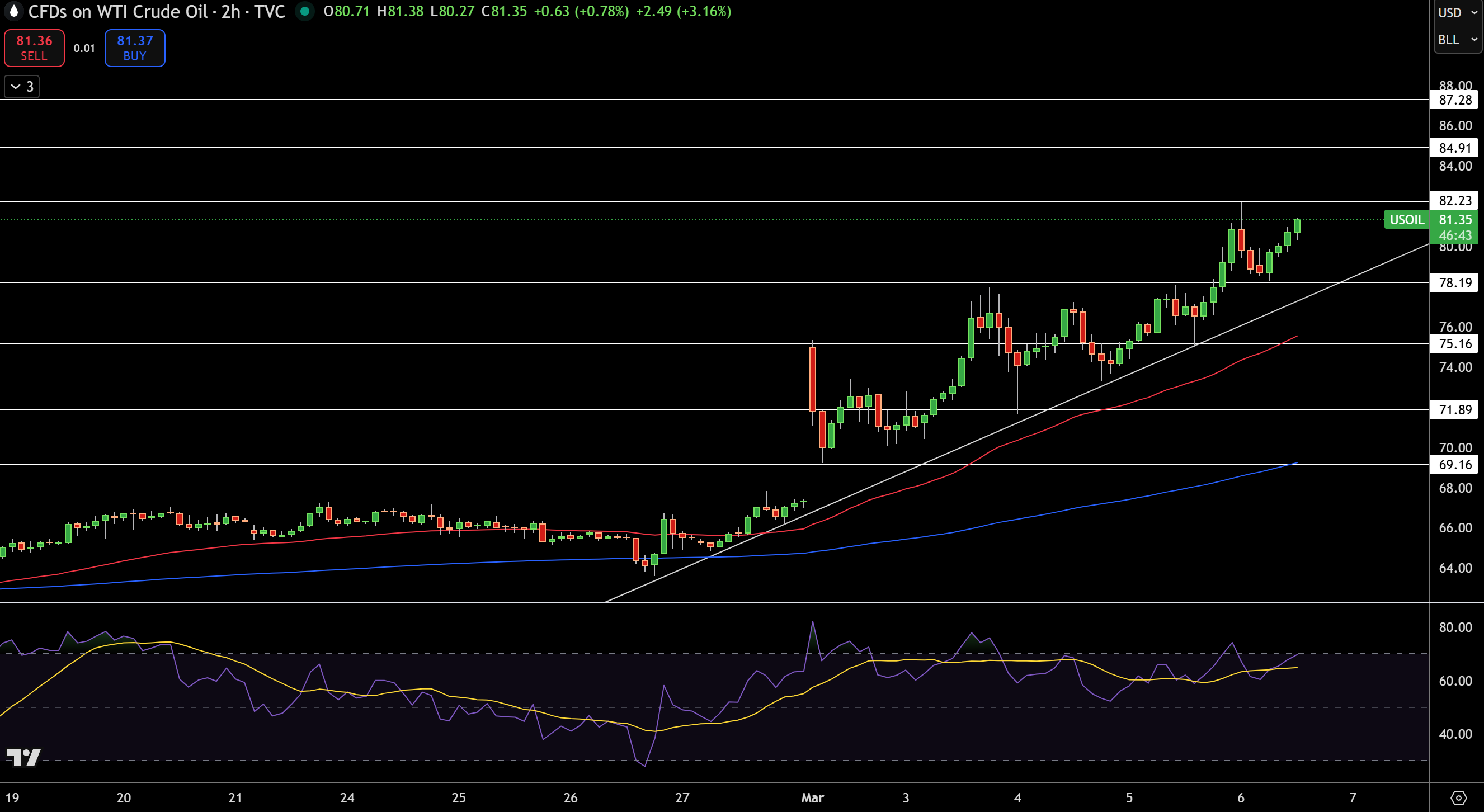The width and height of the screenshot is (1484, 812).
Task: Open chart settings gear icon
Action: tap(1458, 797)
